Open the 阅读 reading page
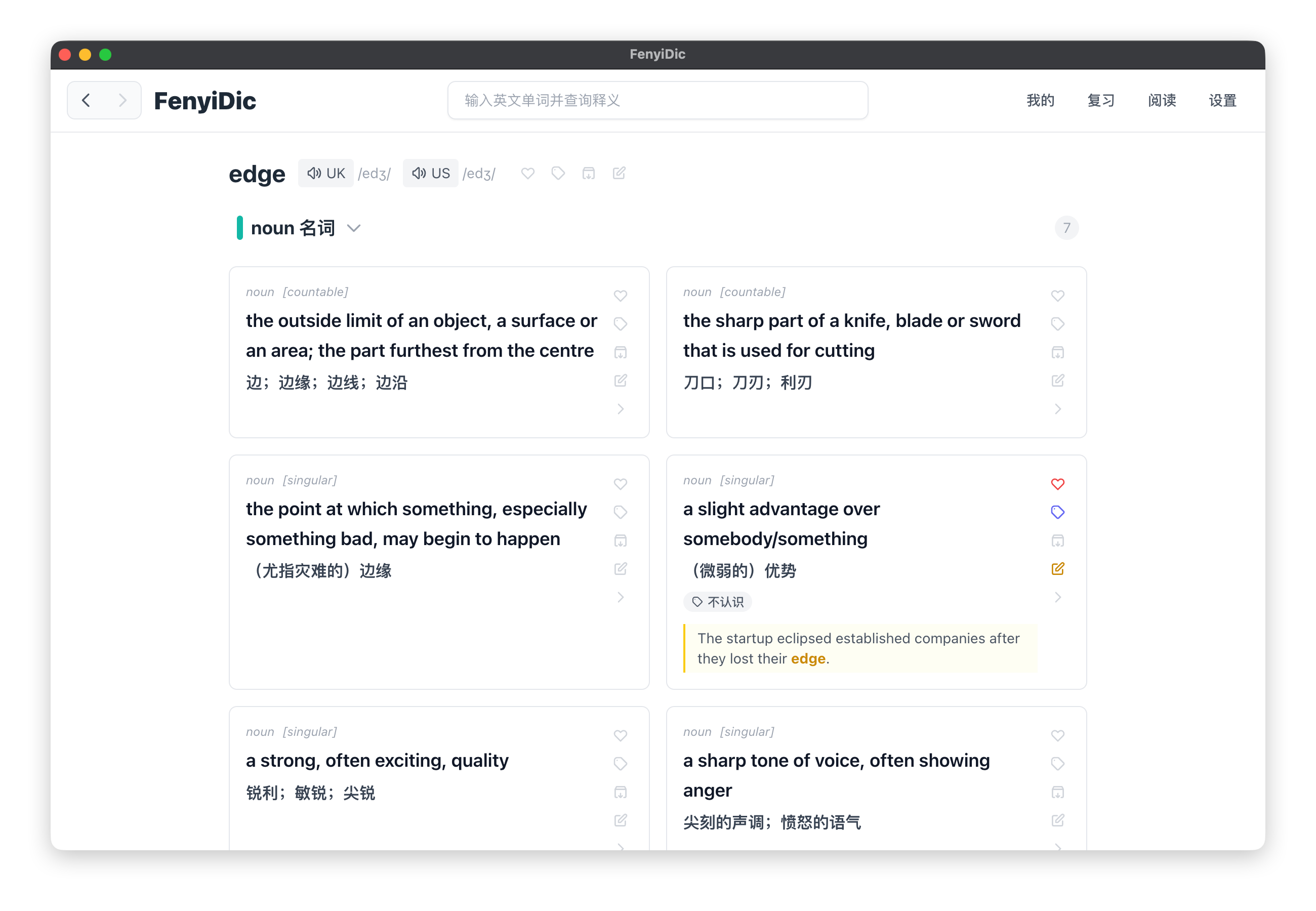1316x911 pixels. [x=1162, y=100]
